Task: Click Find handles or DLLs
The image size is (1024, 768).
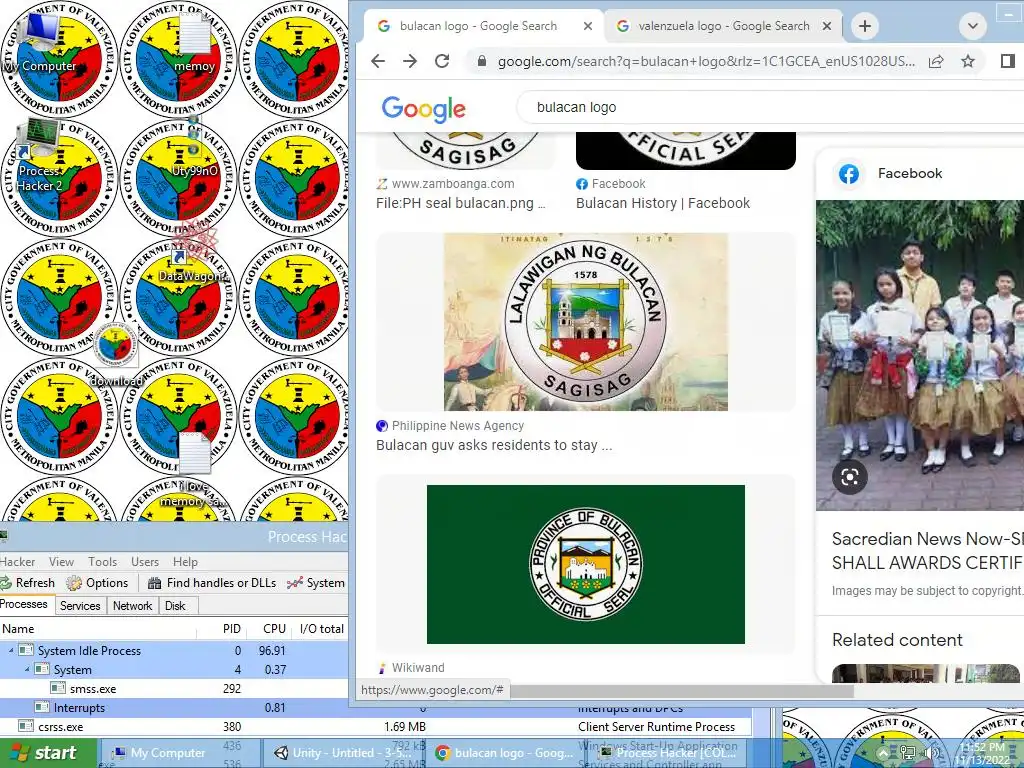Action: click(212, 583)
